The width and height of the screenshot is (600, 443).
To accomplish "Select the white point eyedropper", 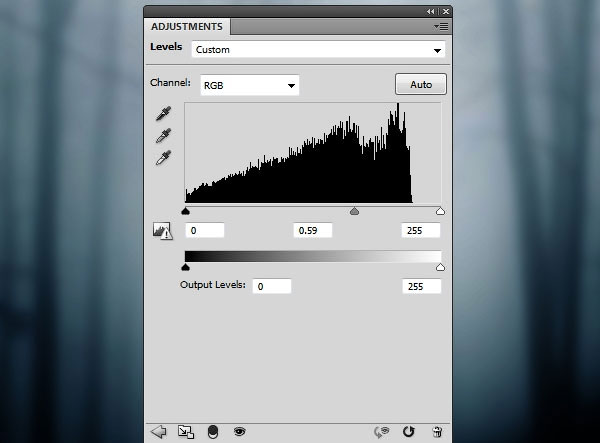I will pos(163,158).
